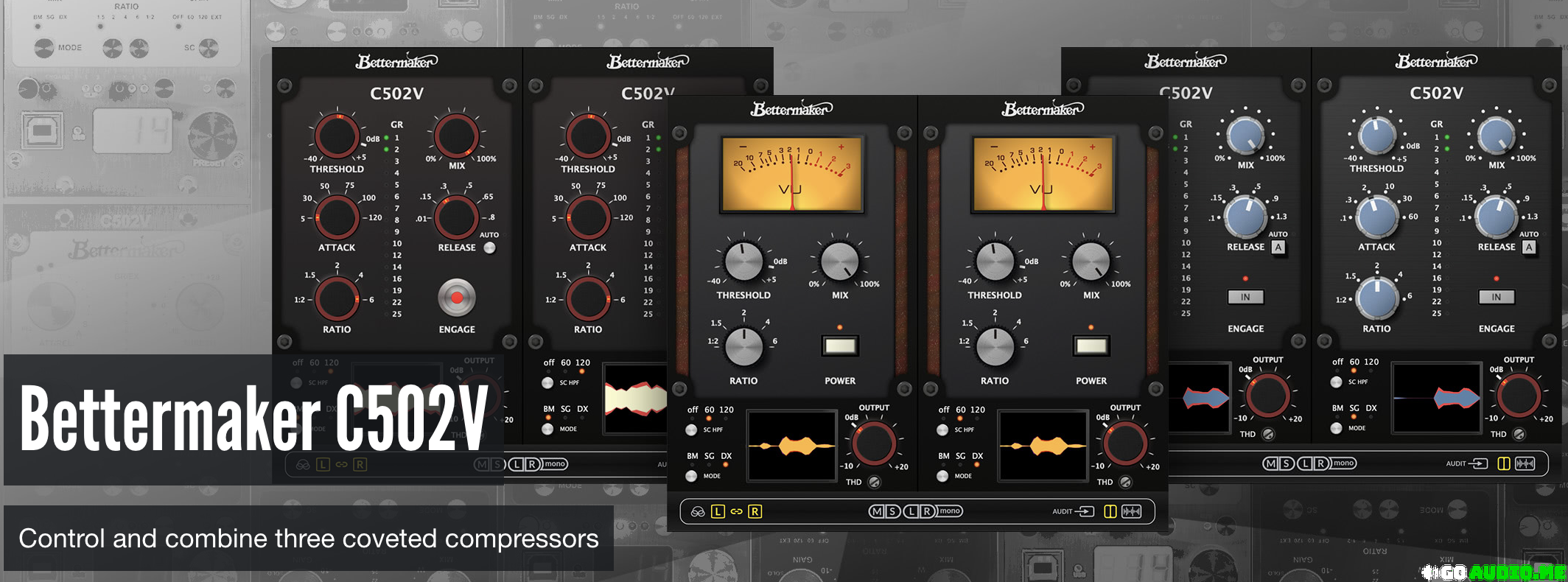Open waveform view icon in VU-meter plugin toolbar
The image size is (1568, 582).
[1131, 511]
